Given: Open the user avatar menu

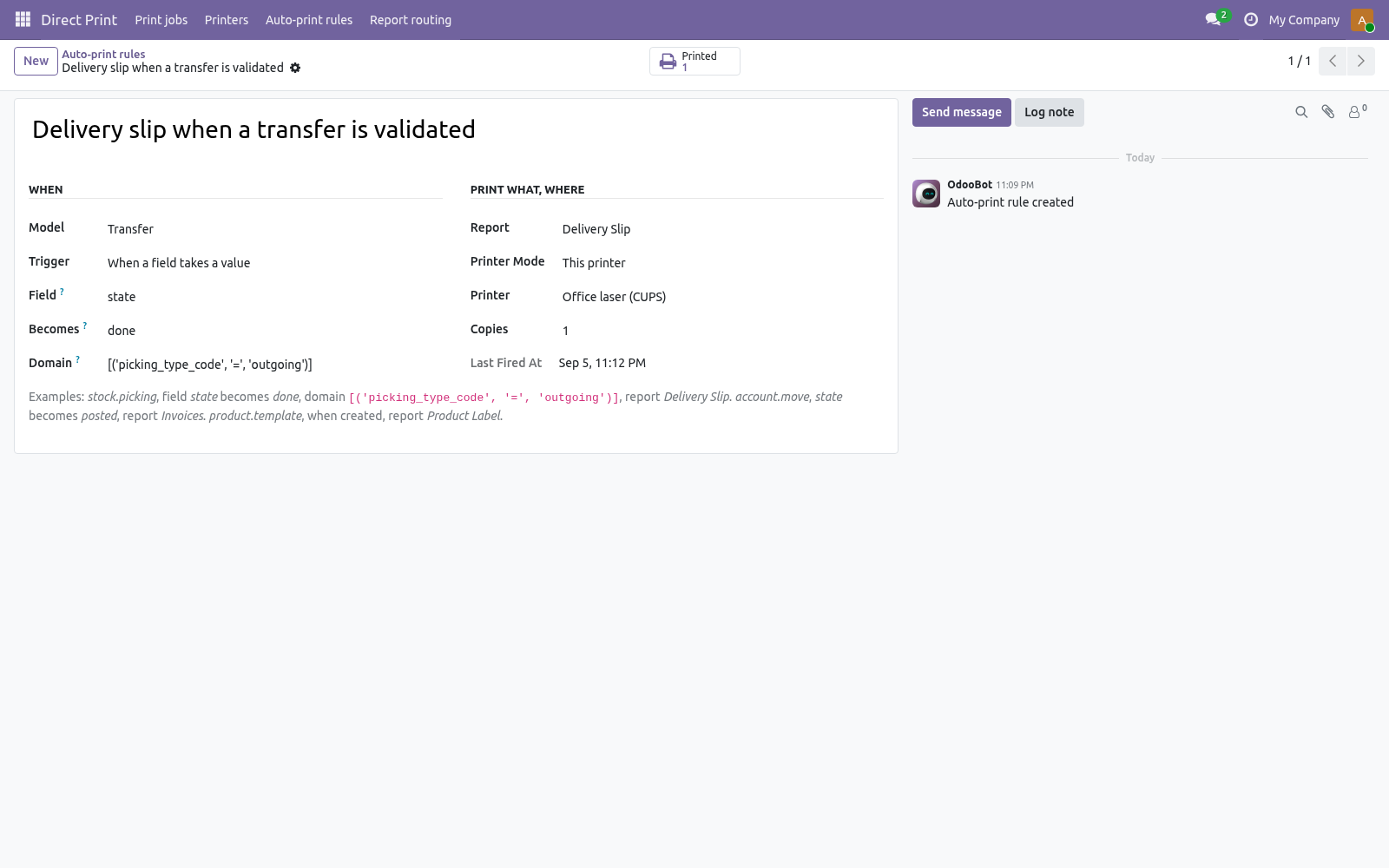Looking at the screenshot, I should [1362, 19].
